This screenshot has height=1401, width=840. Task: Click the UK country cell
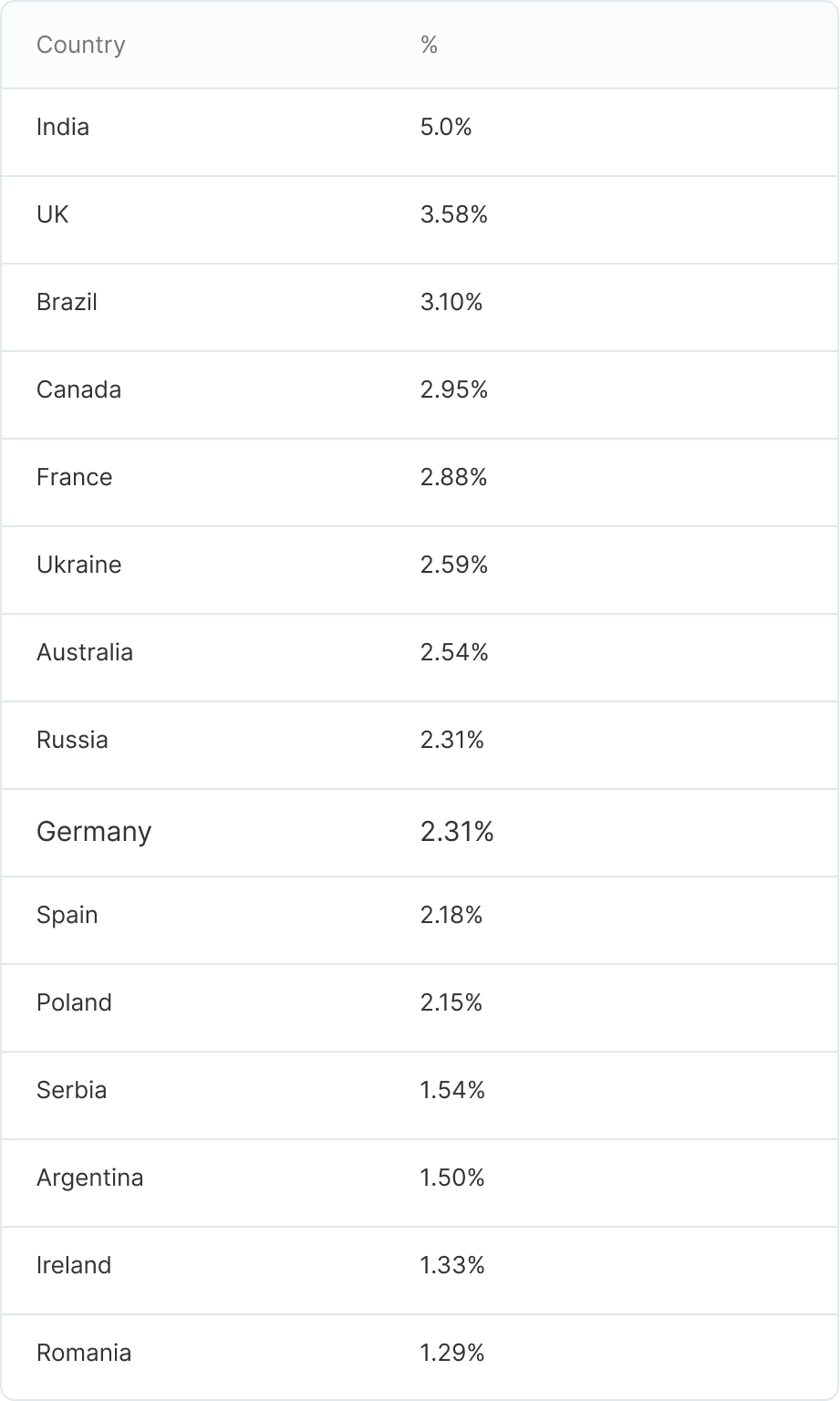[x=53, y=214]
